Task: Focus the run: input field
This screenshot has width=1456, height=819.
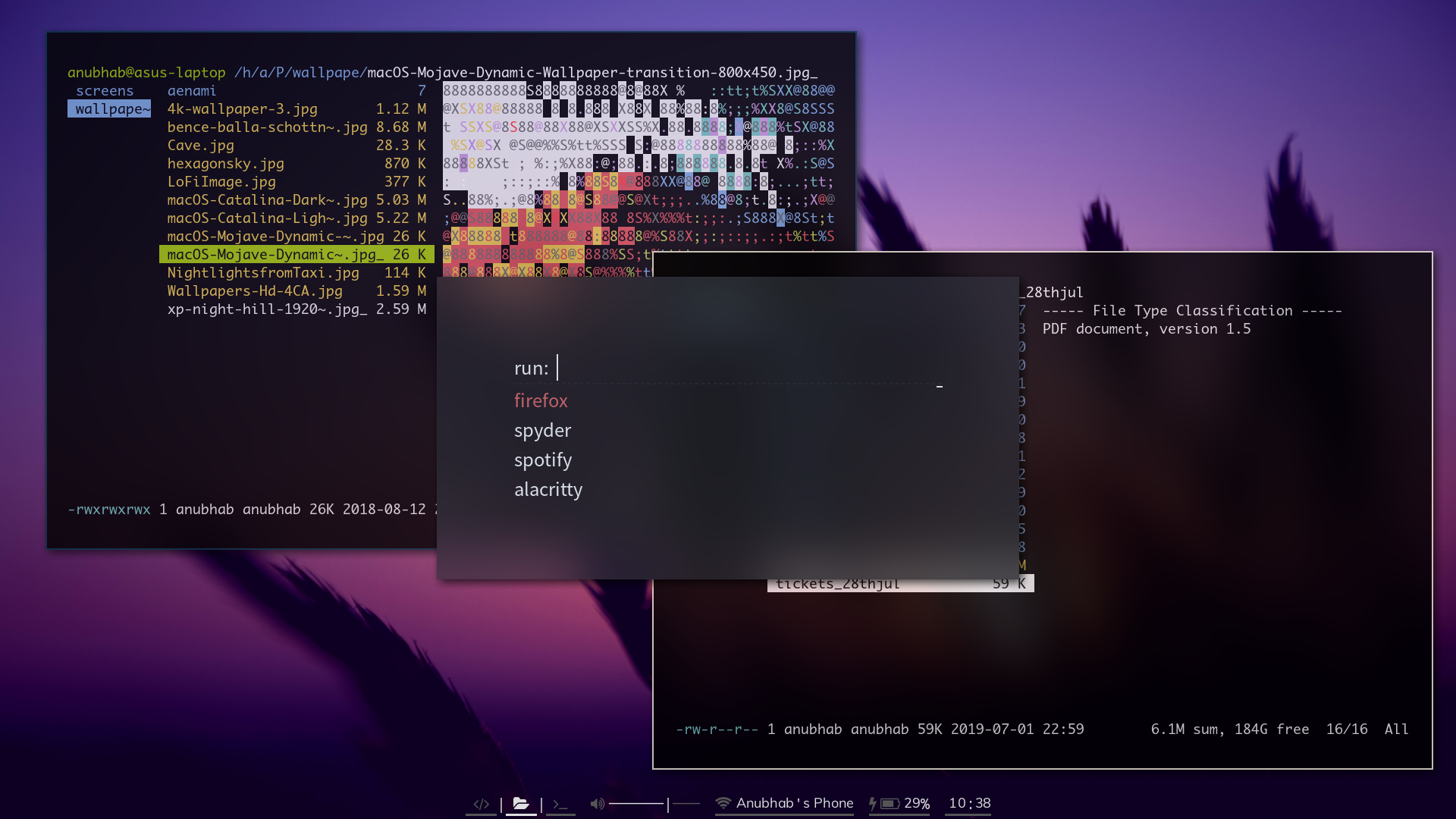Action: pos(720,368)
